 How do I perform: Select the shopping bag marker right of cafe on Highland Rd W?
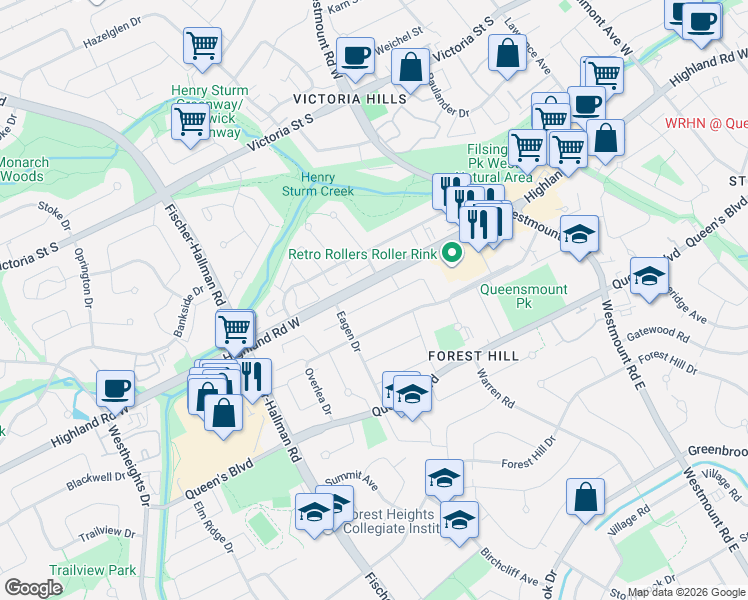tap(605, 138)
